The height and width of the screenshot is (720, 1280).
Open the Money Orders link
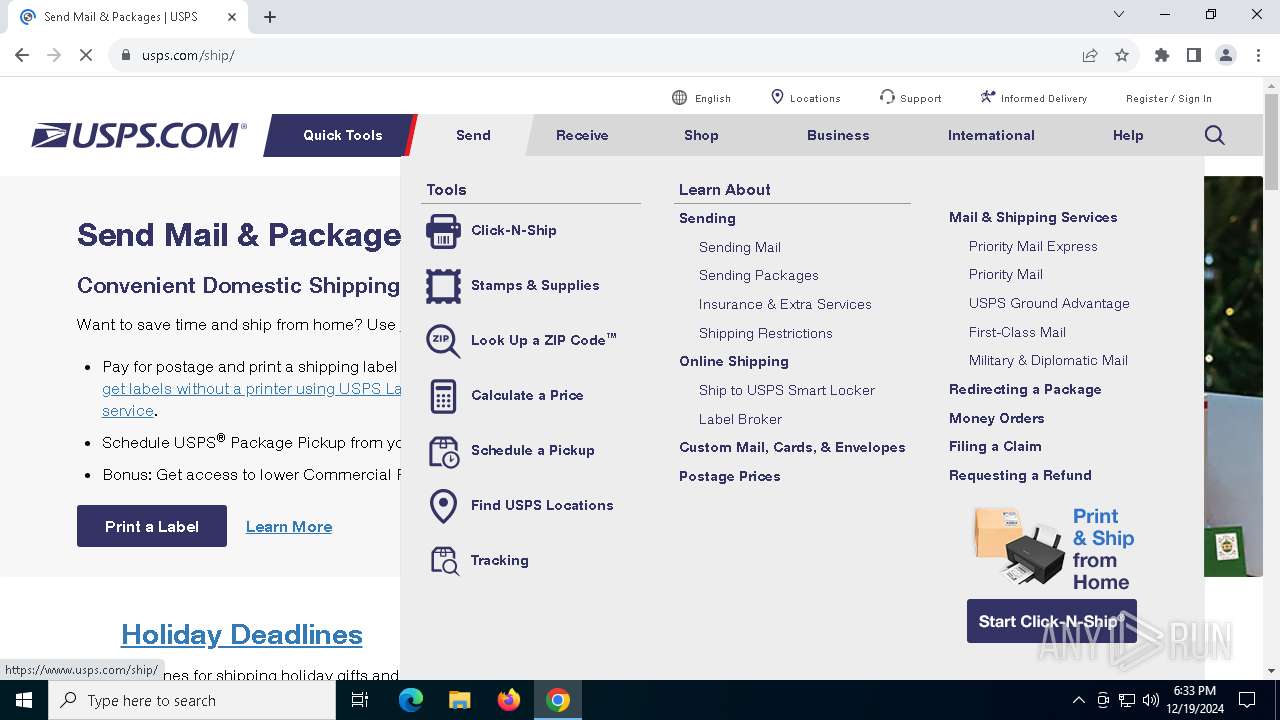[x=997, y=418]
